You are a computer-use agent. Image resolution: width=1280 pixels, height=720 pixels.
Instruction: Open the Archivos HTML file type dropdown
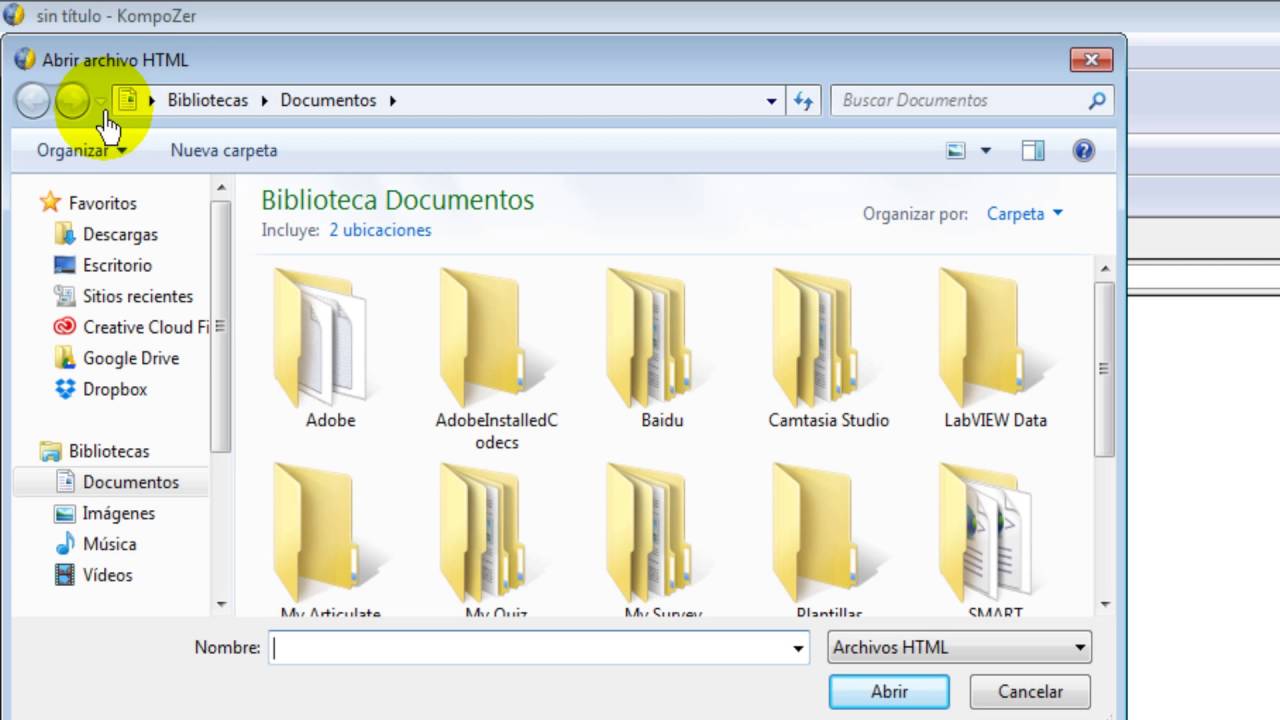[960, 648]
